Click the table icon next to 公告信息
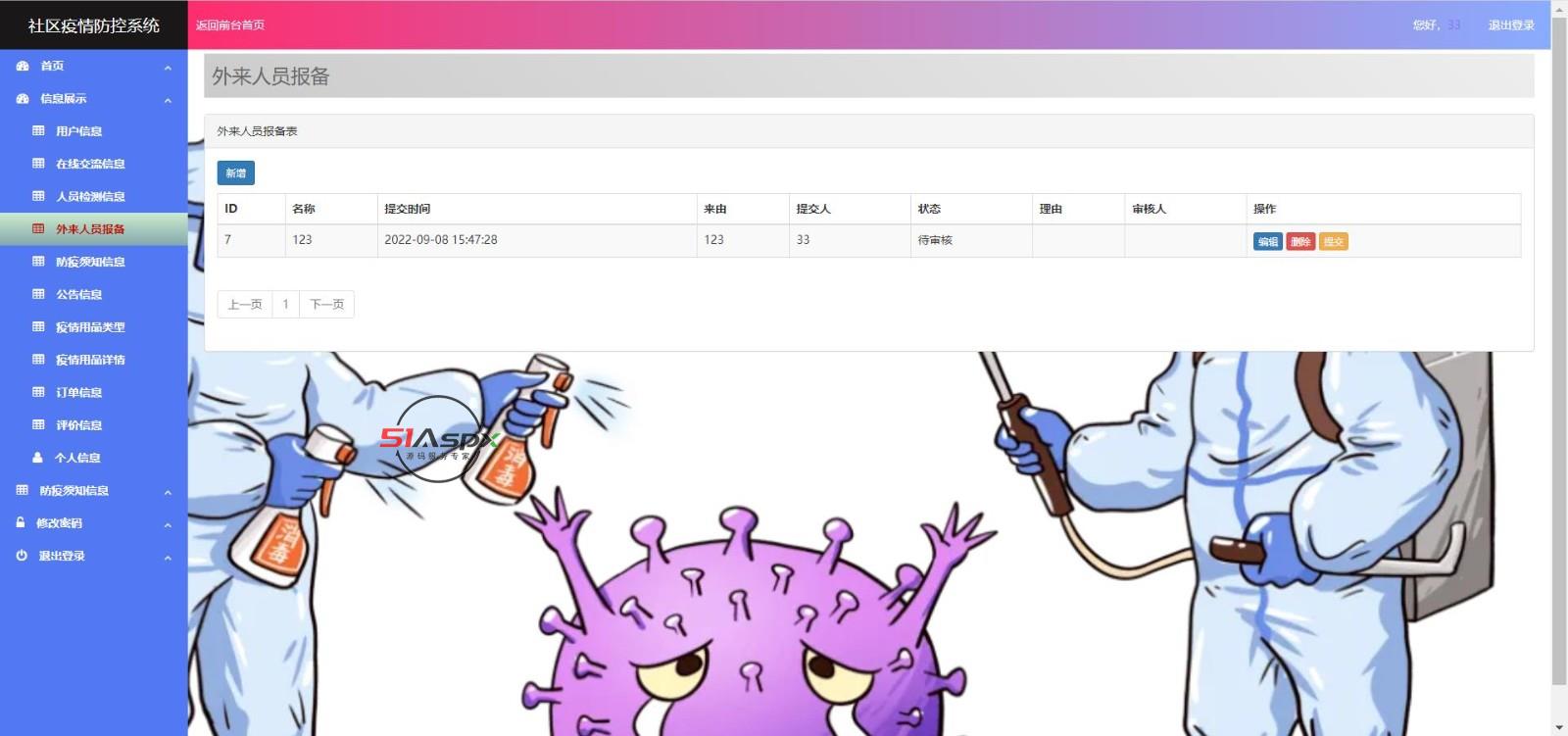The width and height of the screenshot is (1568, 736). click(x=38, y=294)
